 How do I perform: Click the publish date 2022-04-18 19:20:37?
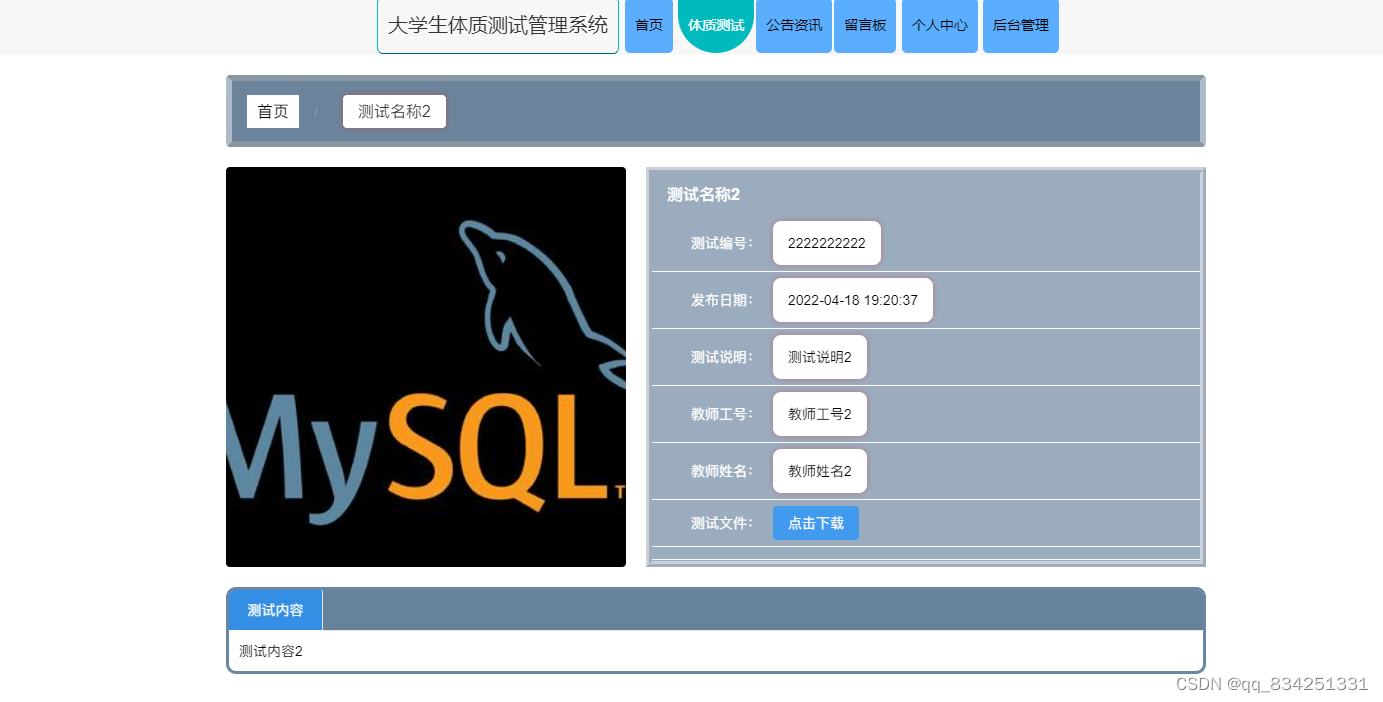tap(853, 300)
